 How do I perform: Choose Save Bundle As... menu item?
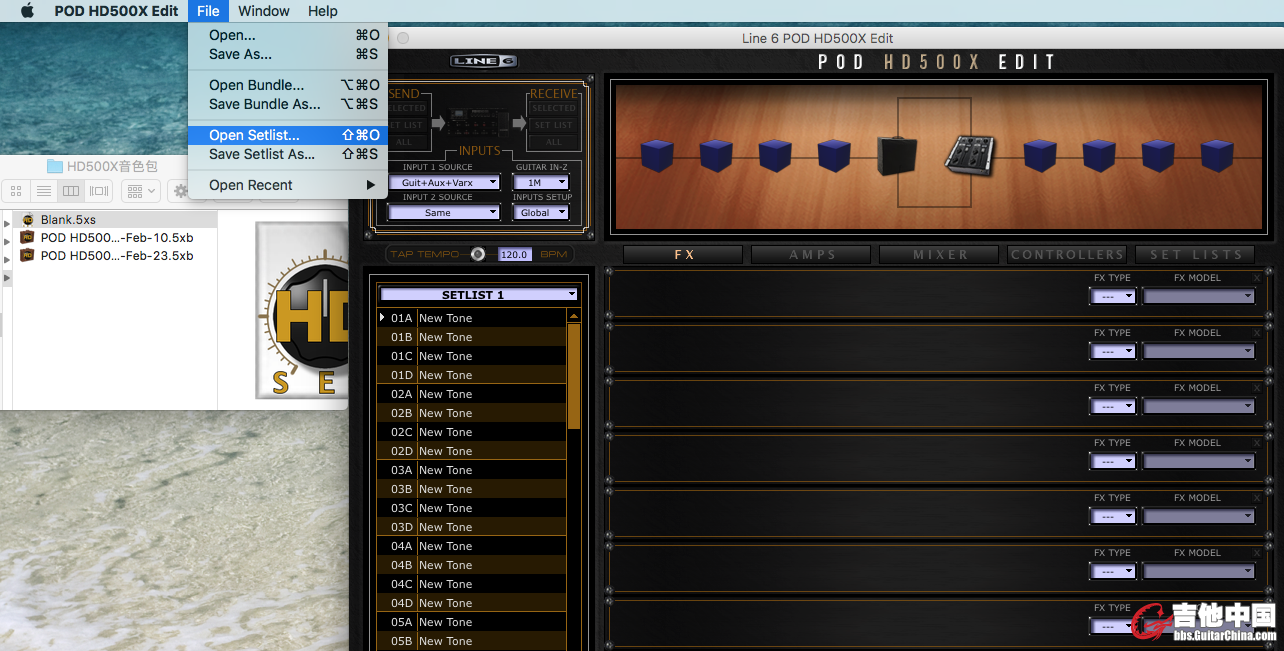pos(288,104)
